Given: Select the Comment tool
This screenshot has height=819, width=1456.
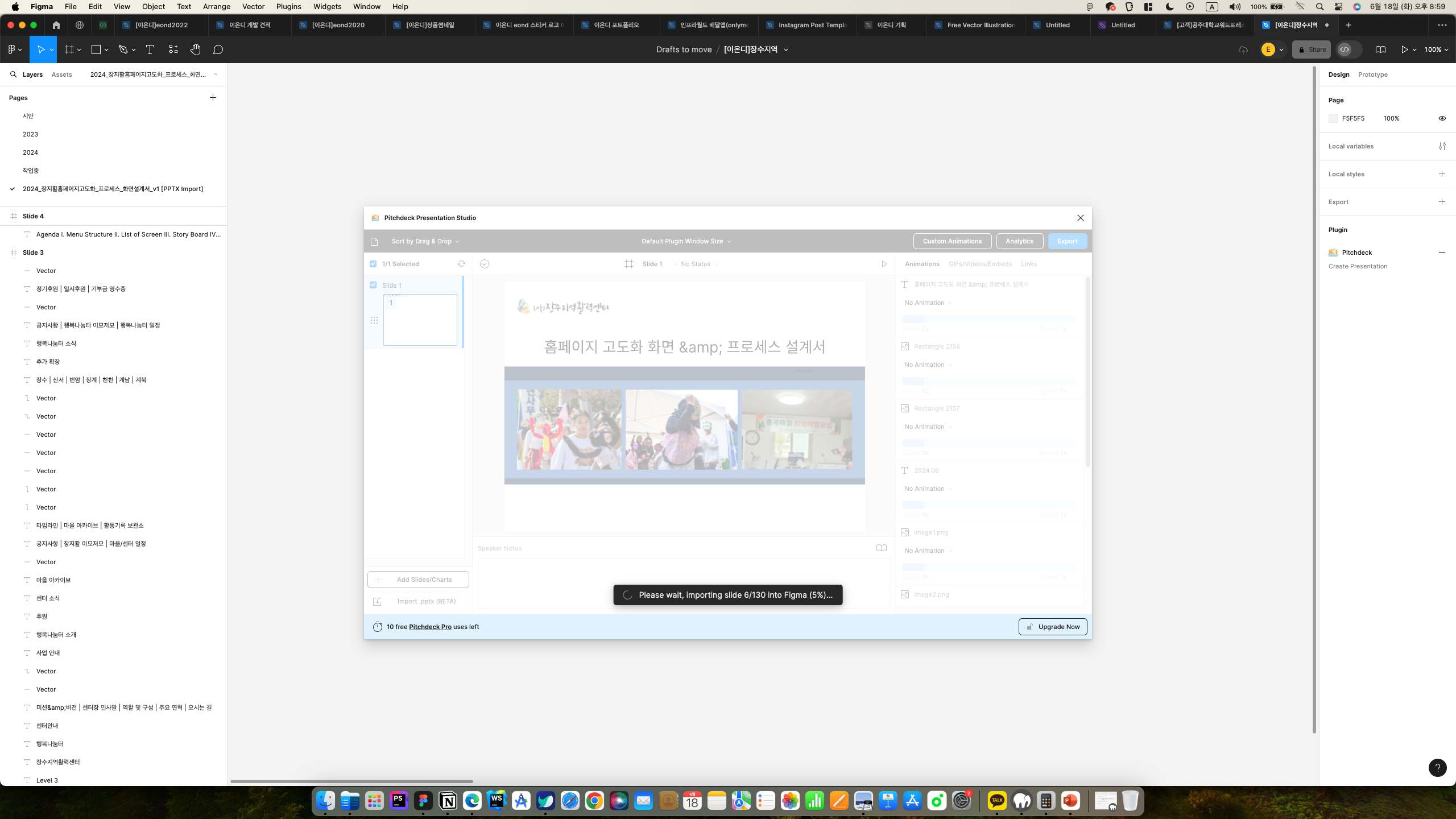Looking at the screenshot, I should 218,49.
